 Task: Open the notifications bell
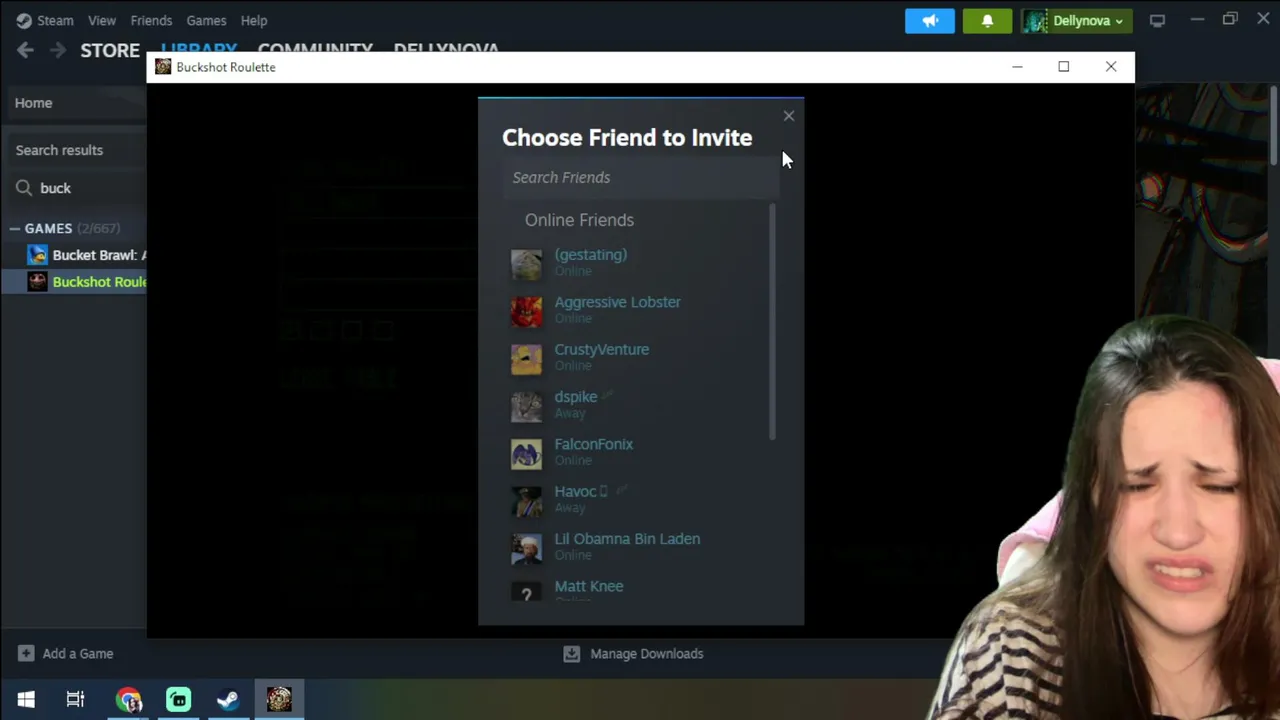click(x=987, y=20)
